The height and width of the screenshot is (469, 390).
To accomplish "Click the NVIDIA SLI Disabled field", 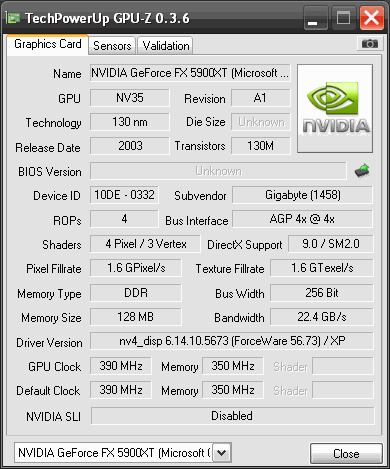I will (232, 416).
